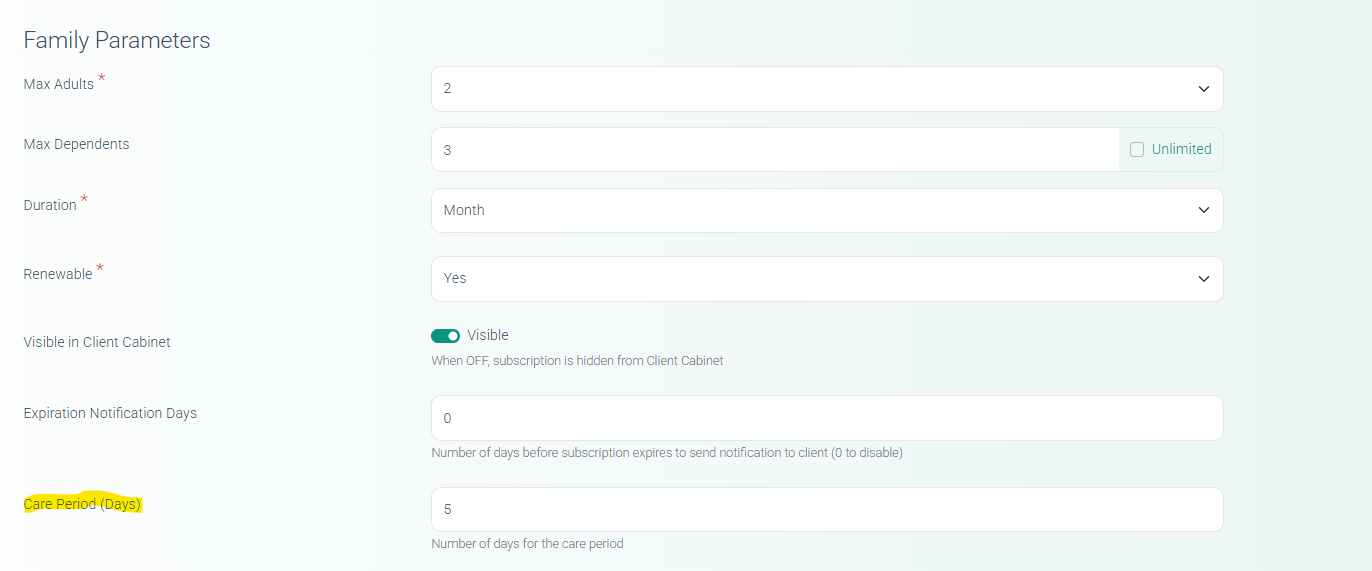Open the Renewable select set to Yes

800,279
